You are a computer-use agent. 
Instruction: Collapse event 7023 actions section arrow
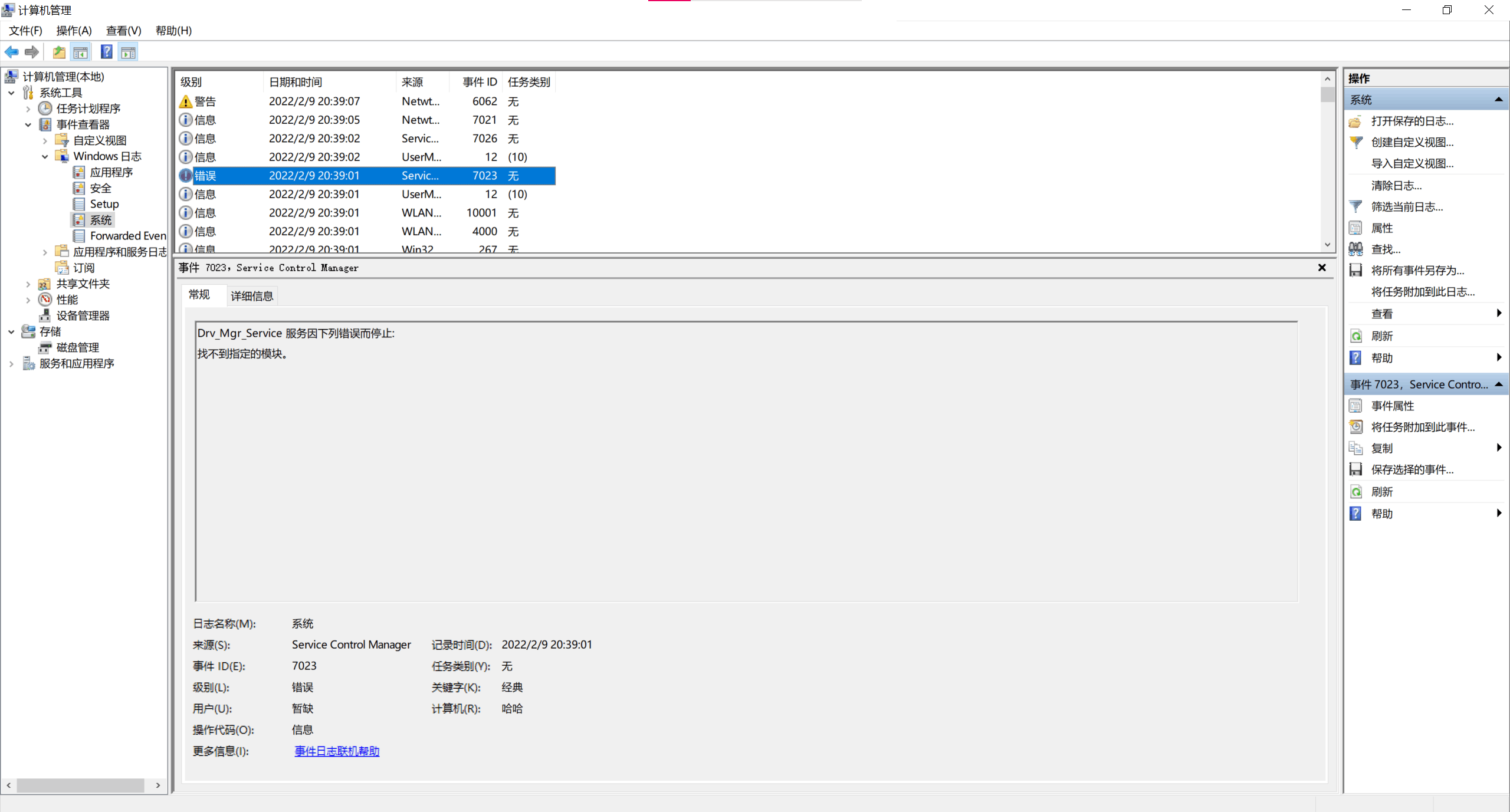(x=1498, y=384)
